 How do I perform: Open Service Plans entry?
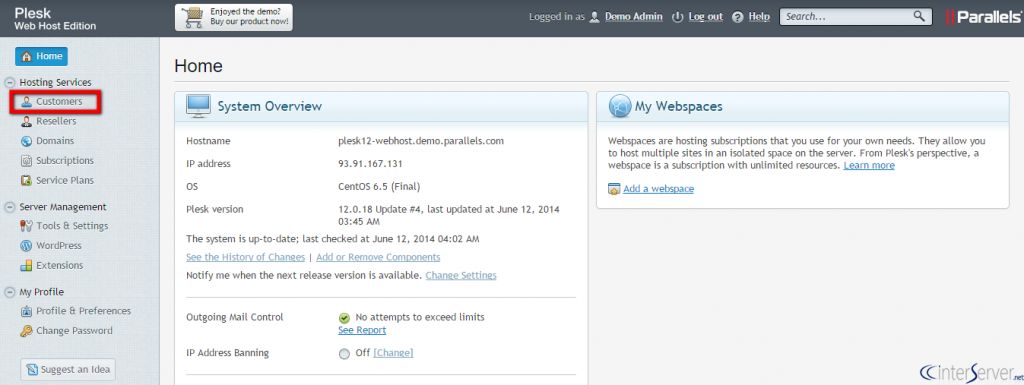click(x=65, y=180)
